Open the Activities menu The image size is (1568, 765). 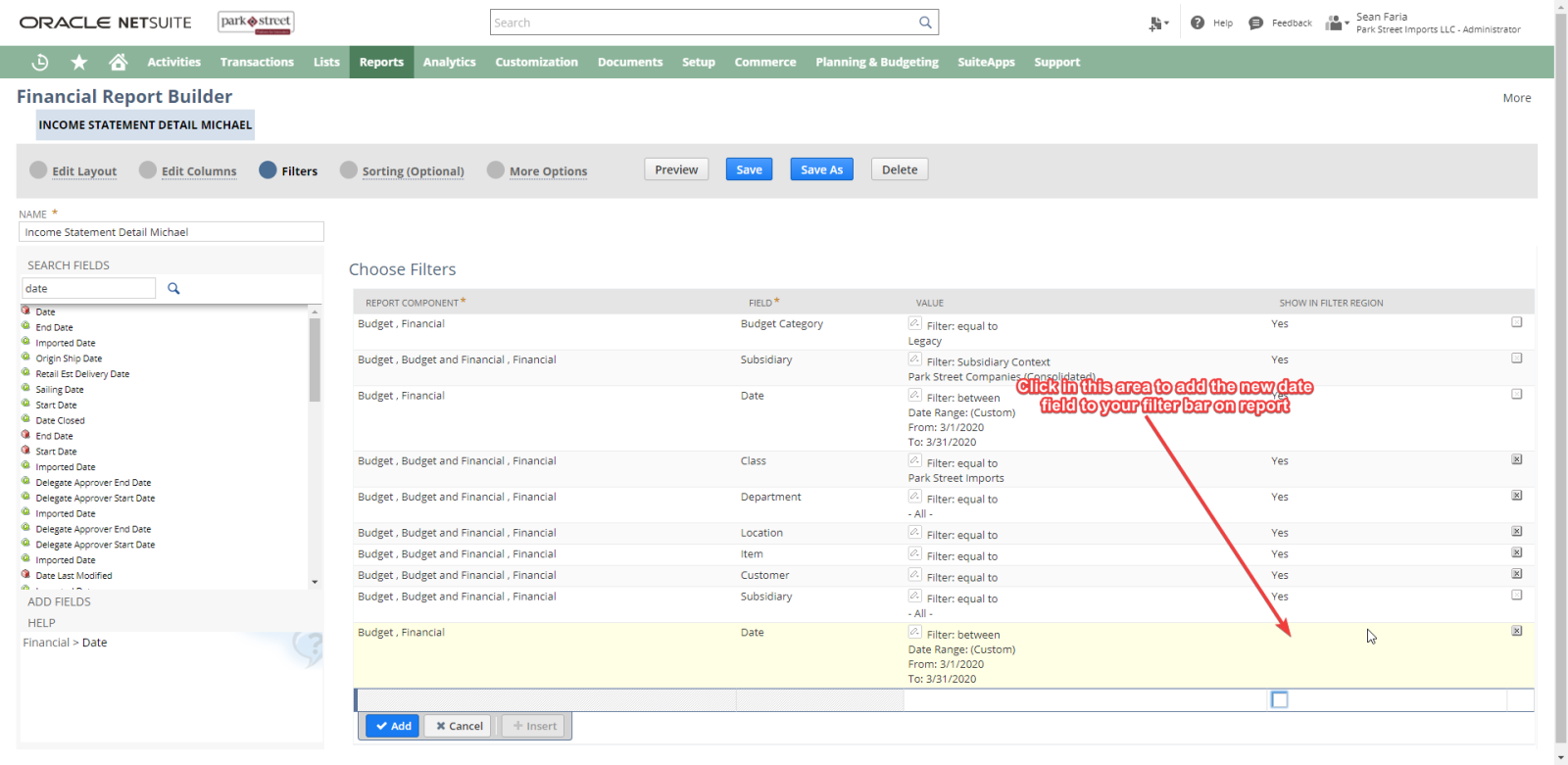point(174,62)
